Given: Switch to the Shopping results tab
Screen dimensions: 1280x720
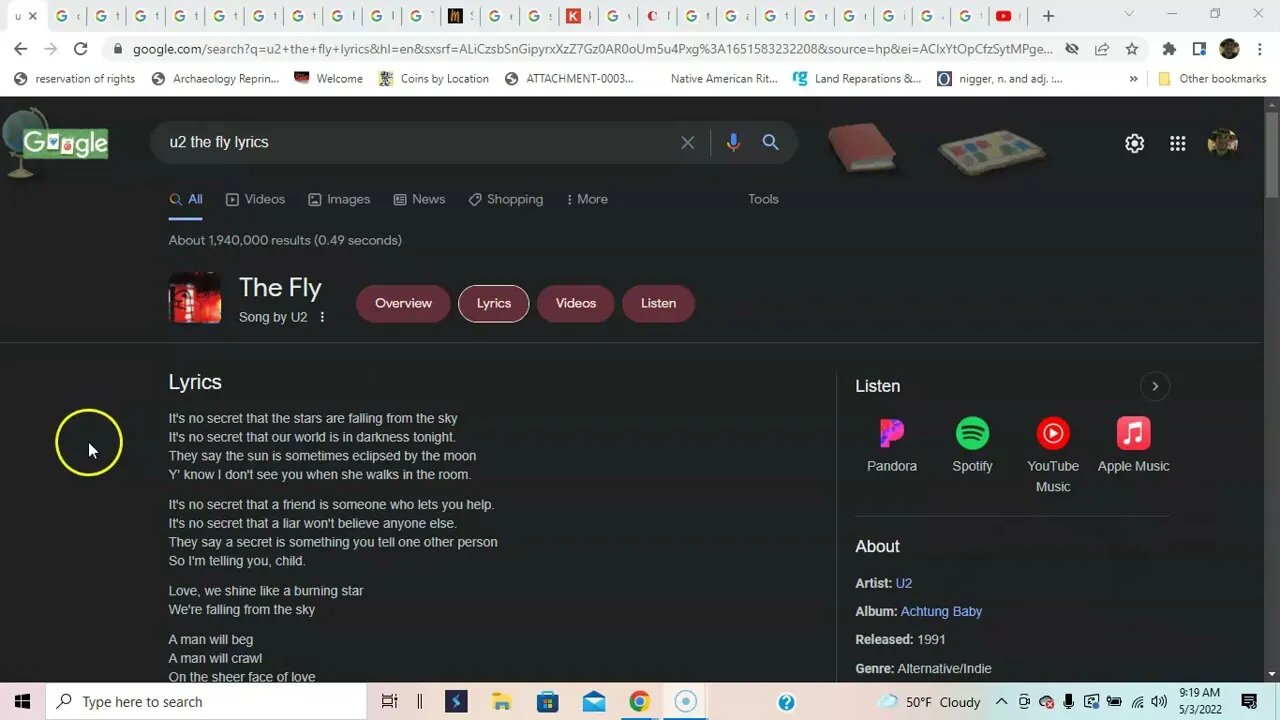Looking at the screenshot, I should (506, 199).
